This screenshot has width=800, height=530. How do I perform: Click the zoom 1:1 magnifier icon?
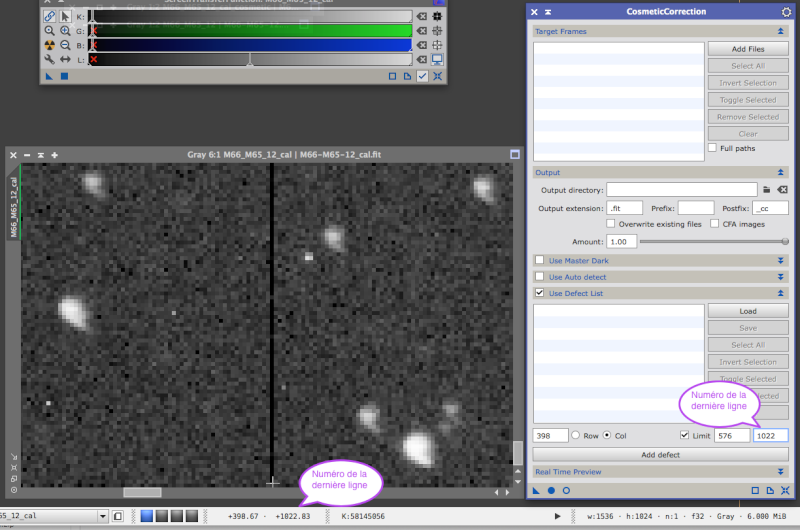coord(49,31)
